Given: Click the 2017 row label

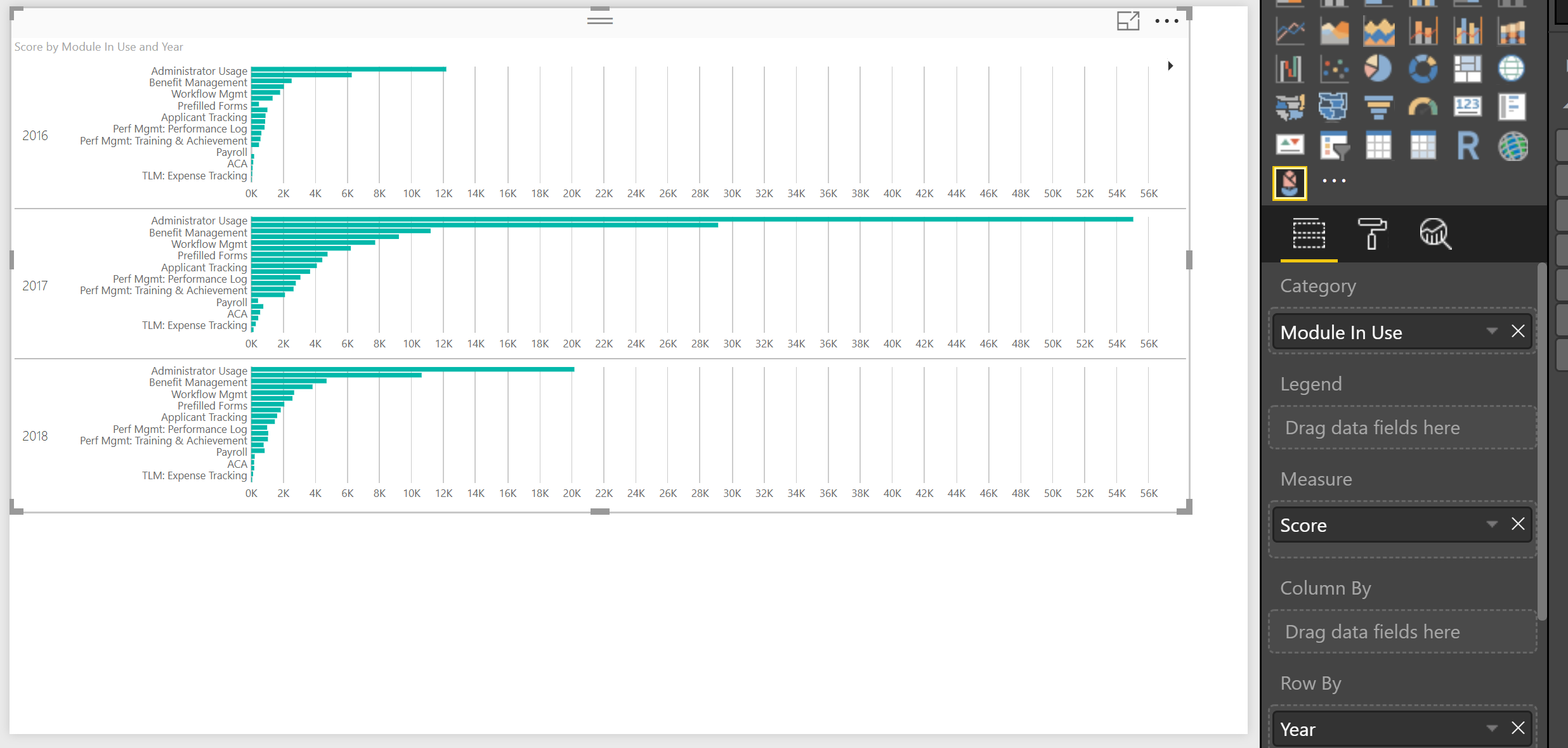Looking at the screenshot, I should (x=35, y=286).
